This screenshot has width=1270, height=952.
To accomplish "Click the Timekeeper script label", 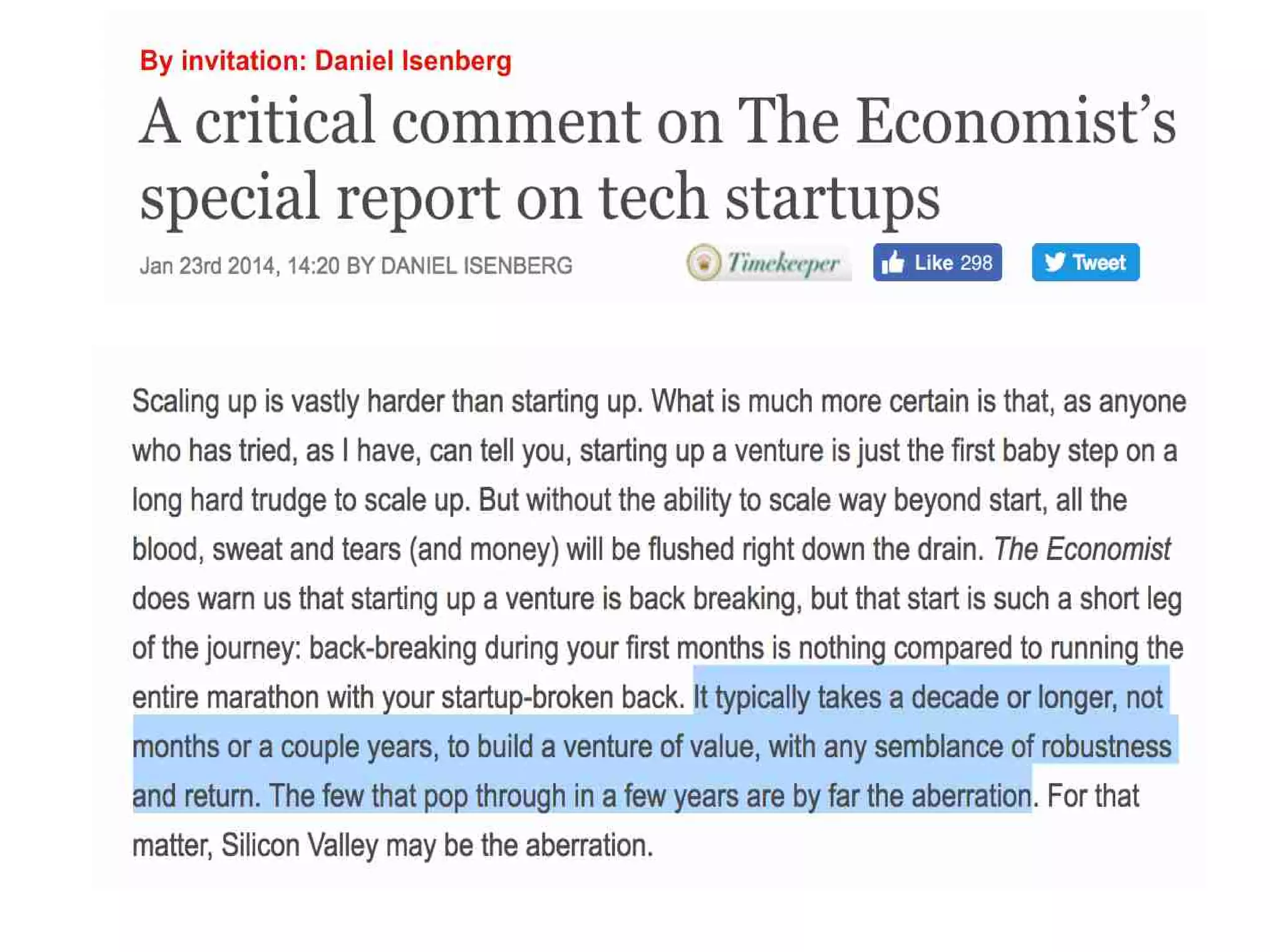I will [784, 263].
